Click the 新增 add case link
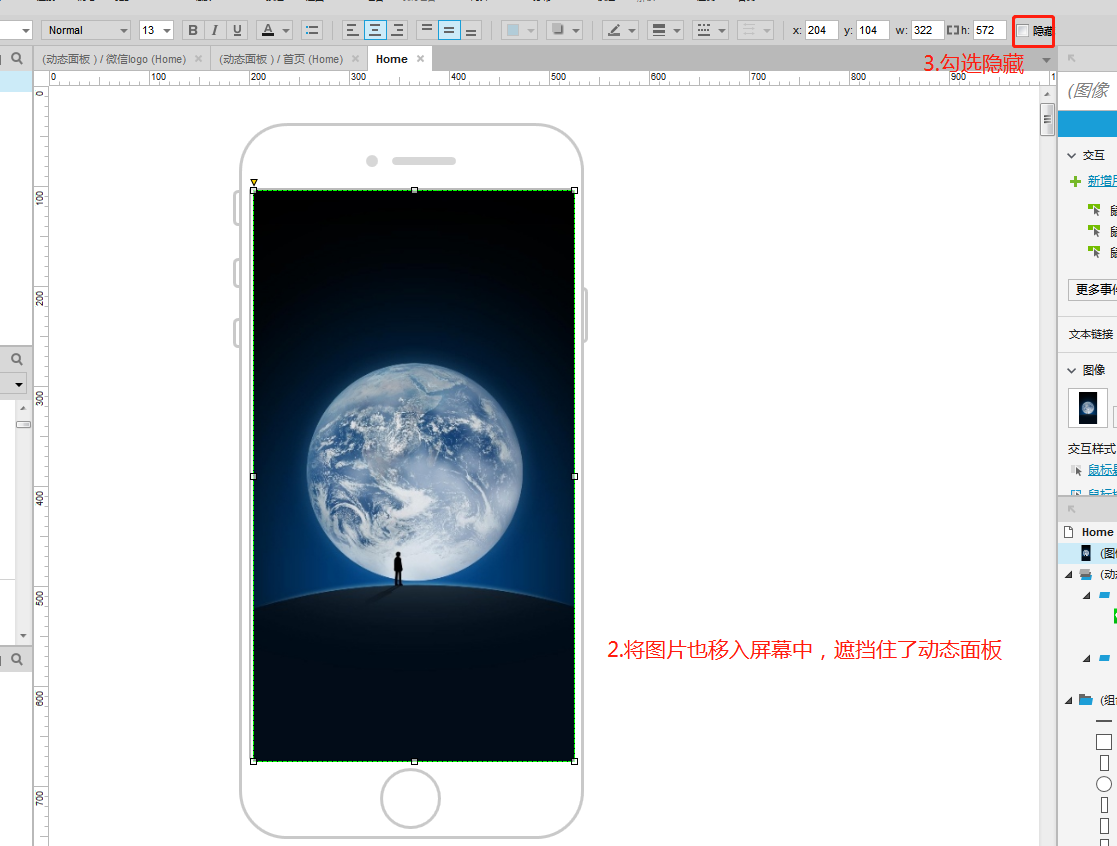This screenshot has width=1117, height=846. (x=1101, y=181)
